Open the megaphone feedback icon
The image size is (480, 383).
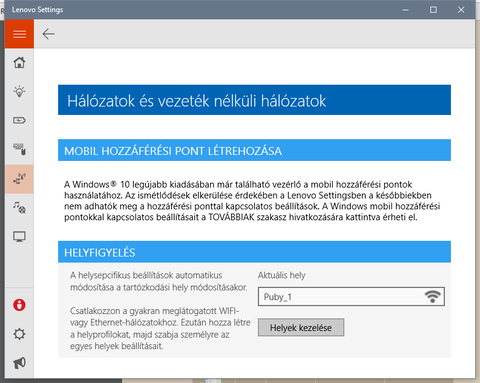point(19,363)
